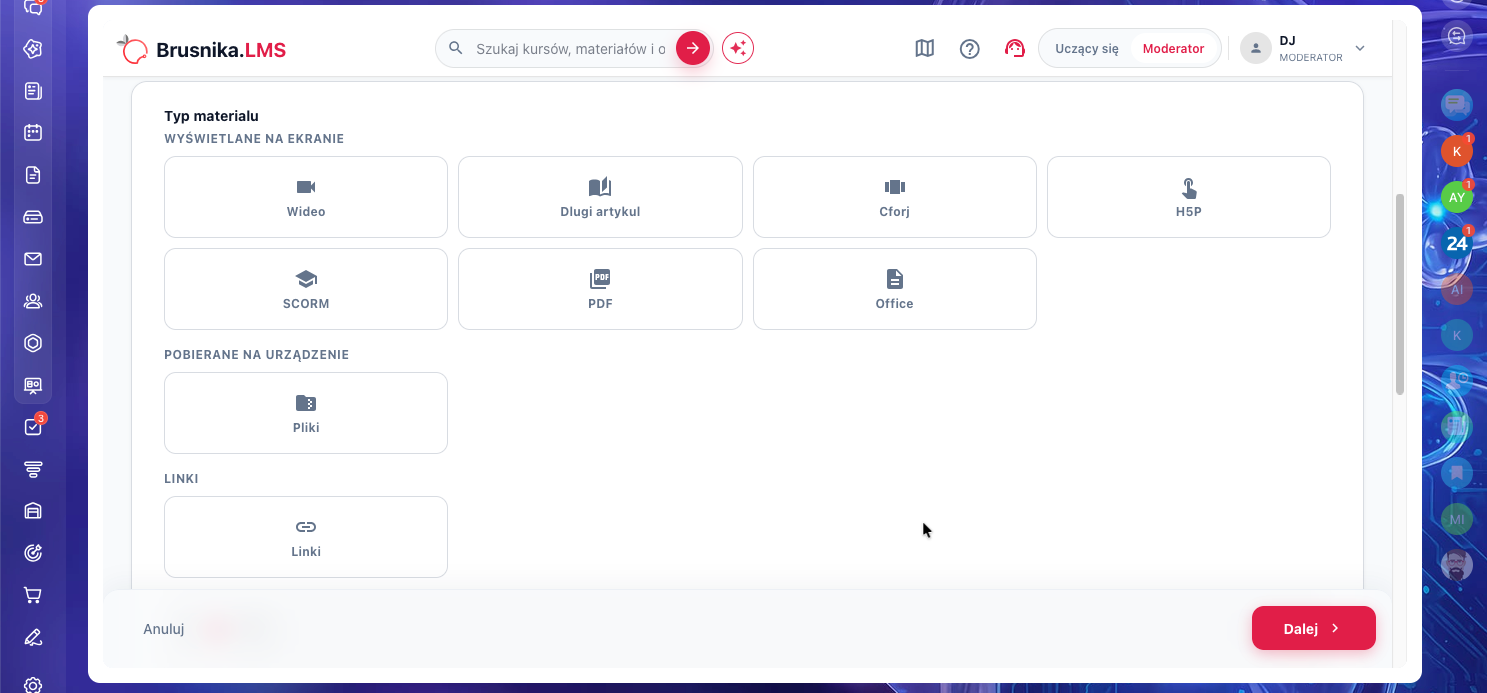Pick the H5P material type
Viewport: 1487px width, 693px height.
tap(1189, 197)
